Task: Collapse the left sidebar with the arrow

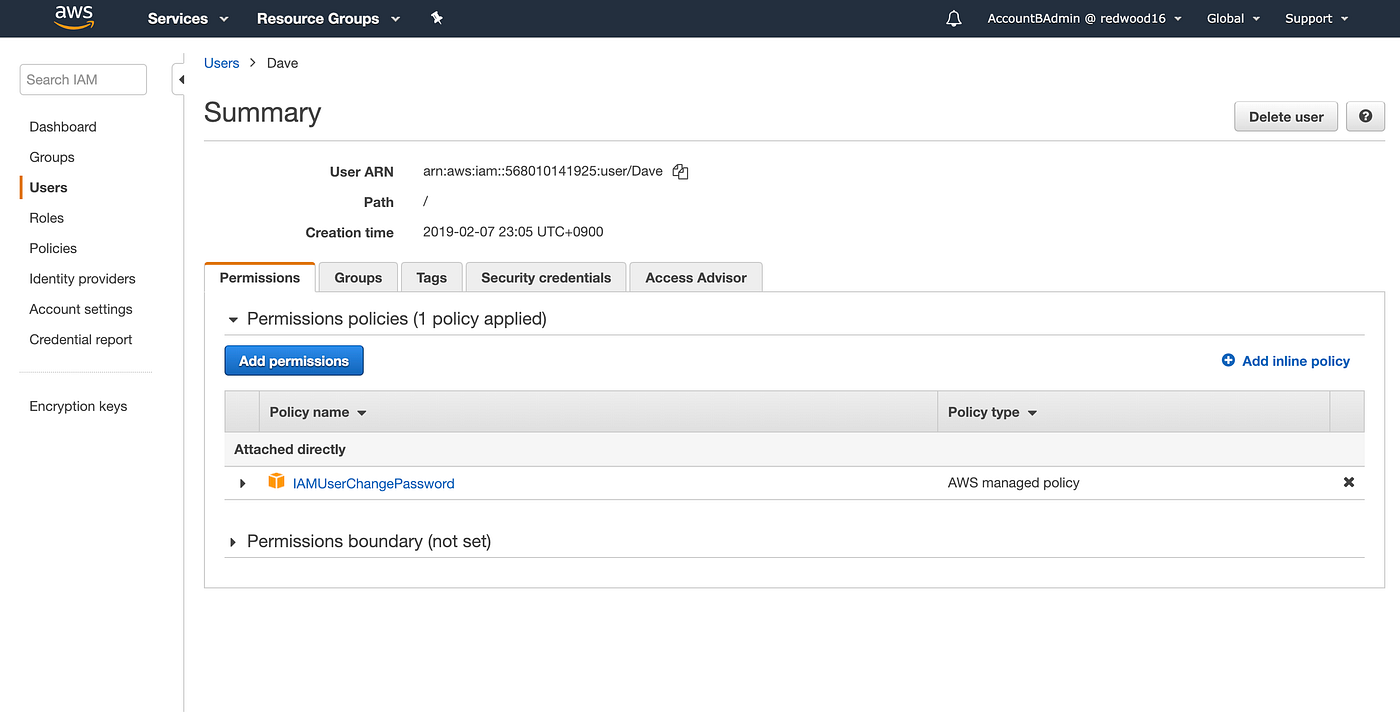Action: click(181, 77)
